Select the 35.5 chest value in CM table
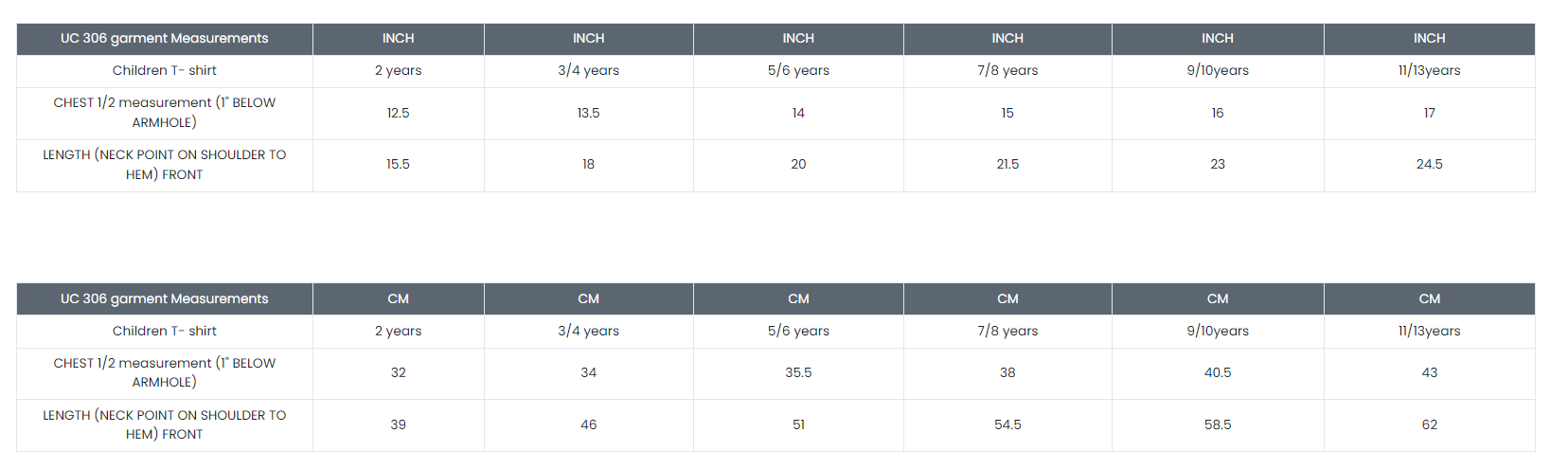 click(x=798, y=373)
